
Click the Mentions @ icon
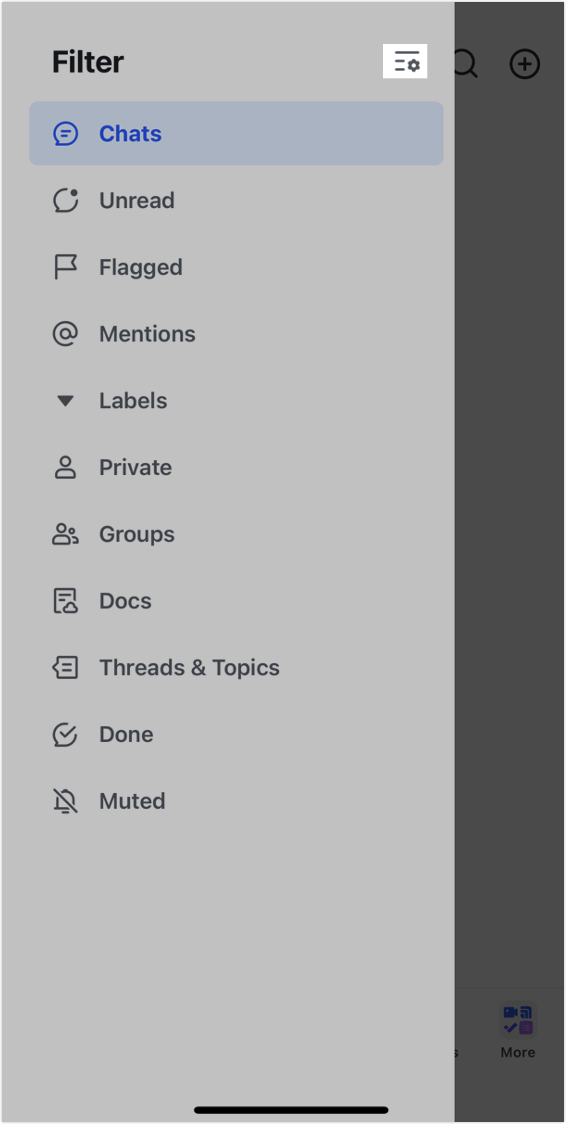click(x=65, y=333)
